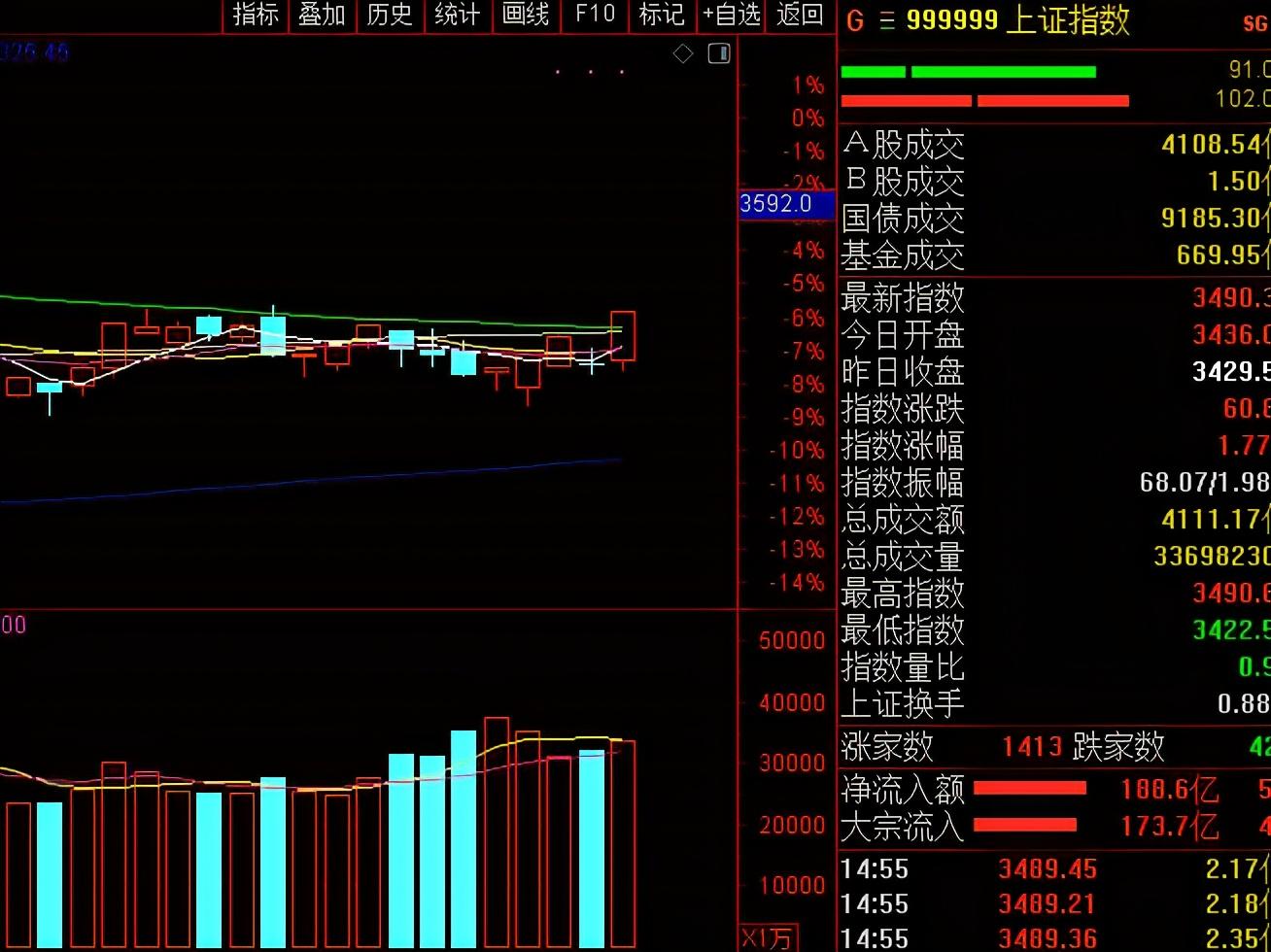Select the 基金成交 row
This screenshot has height=952, width=1271.
[x=1055, y=255]
